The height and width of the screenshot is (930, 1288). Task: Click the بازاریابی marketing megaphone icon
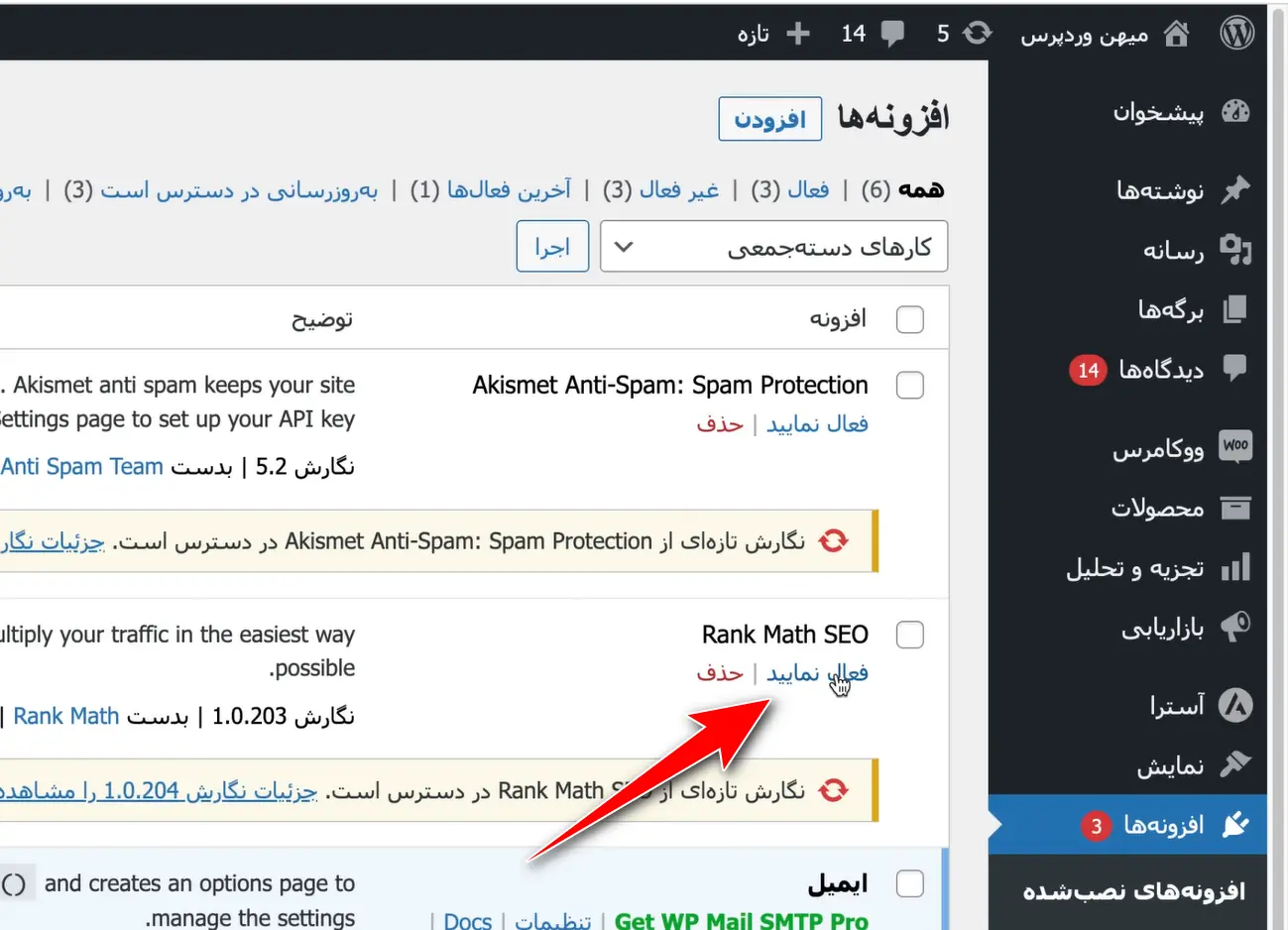pyautogui.click(x=1235, y=627)
